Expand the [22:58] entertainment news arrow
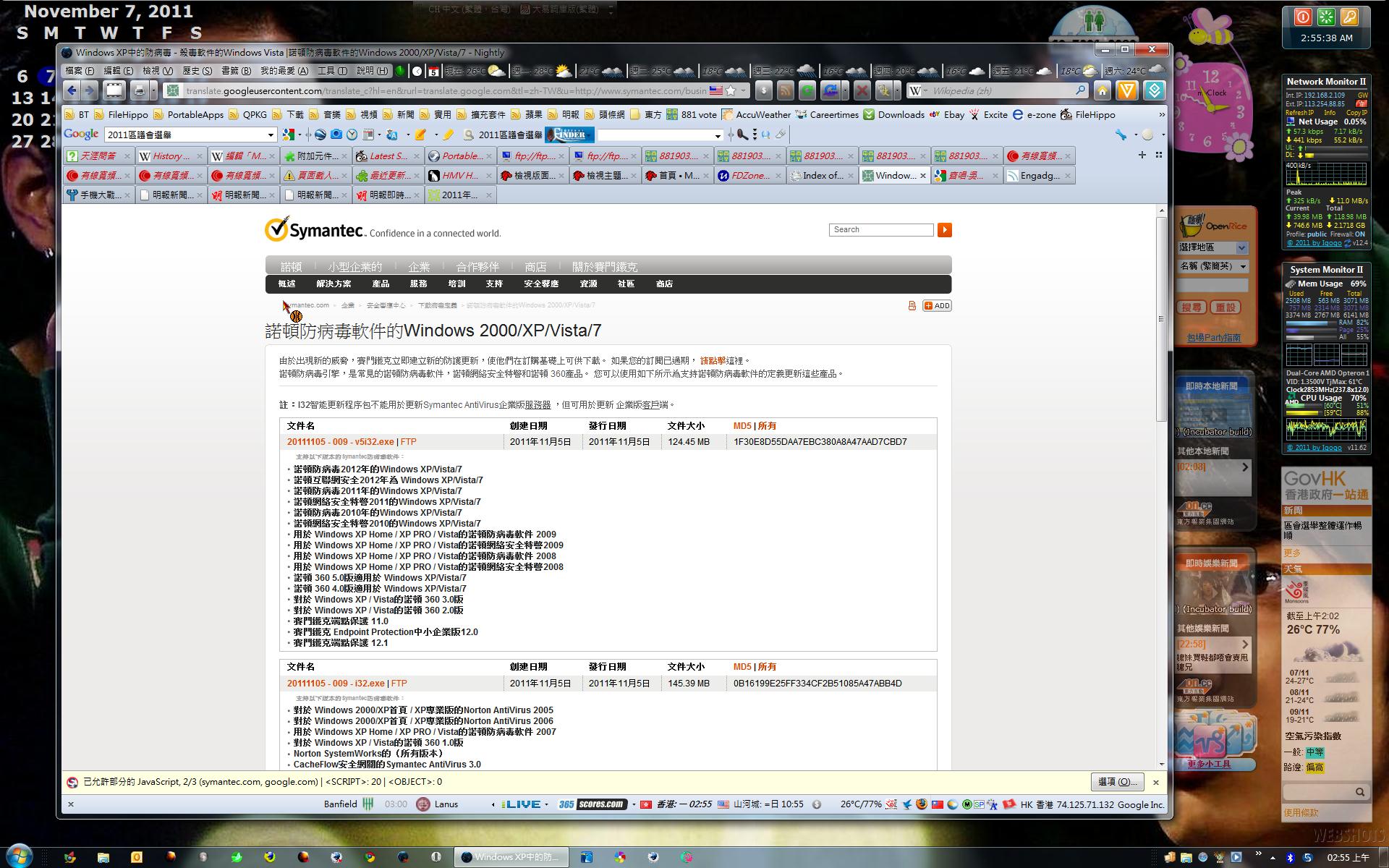This screenshot has height=868, width=1389. (x=1245, y=644)
